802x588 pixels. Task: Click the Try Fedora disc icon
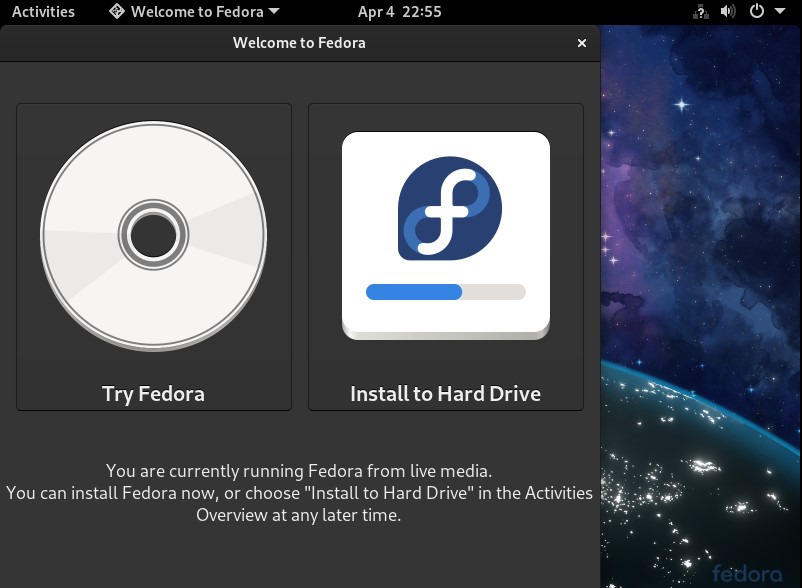click(x=153, y=236)
